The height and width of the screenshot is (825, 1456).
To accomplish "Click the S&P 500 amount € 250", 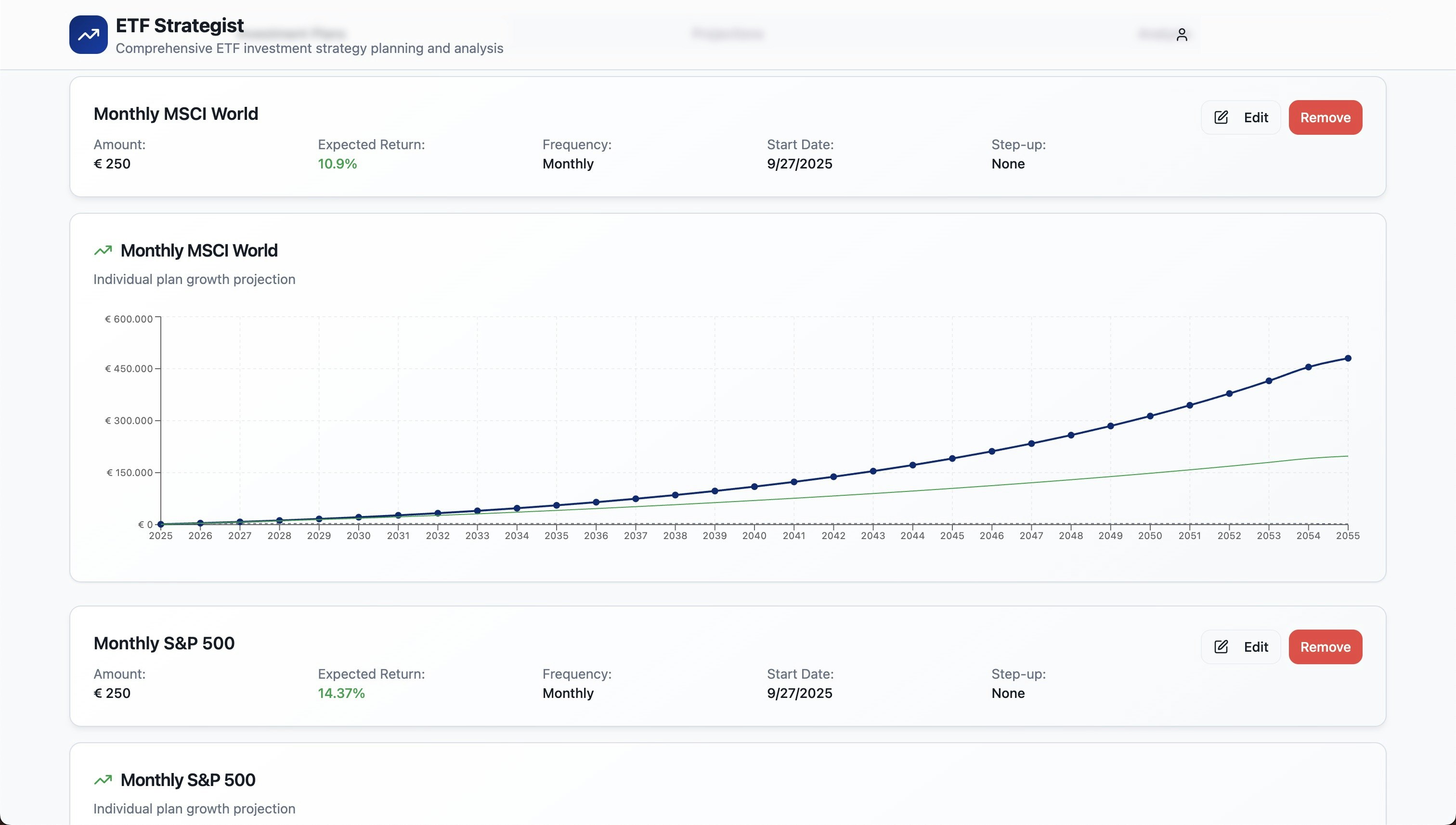I will tap(112, 693).
